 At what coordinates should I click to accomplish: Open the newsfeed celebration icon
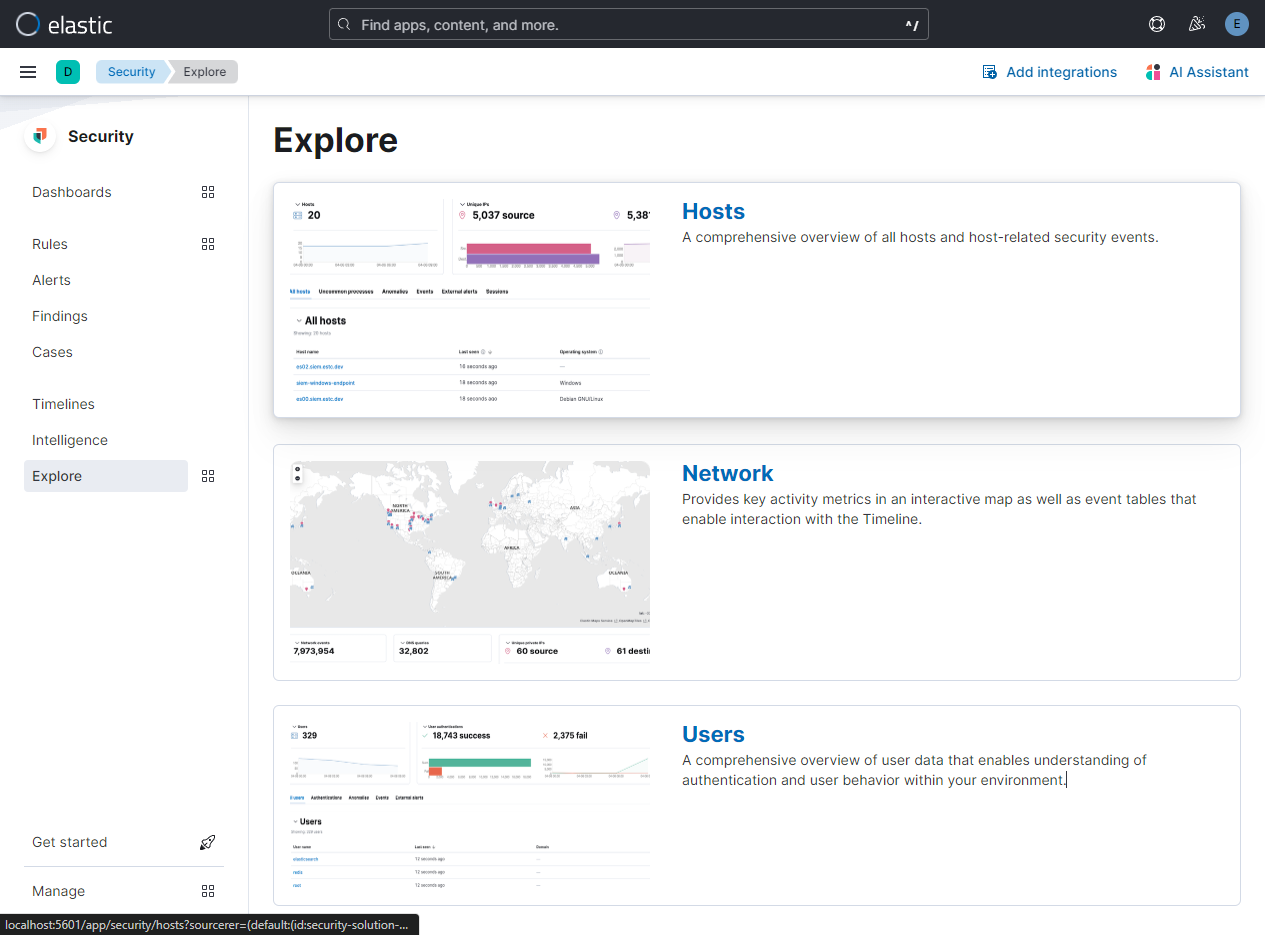[x=1196, y=24]
